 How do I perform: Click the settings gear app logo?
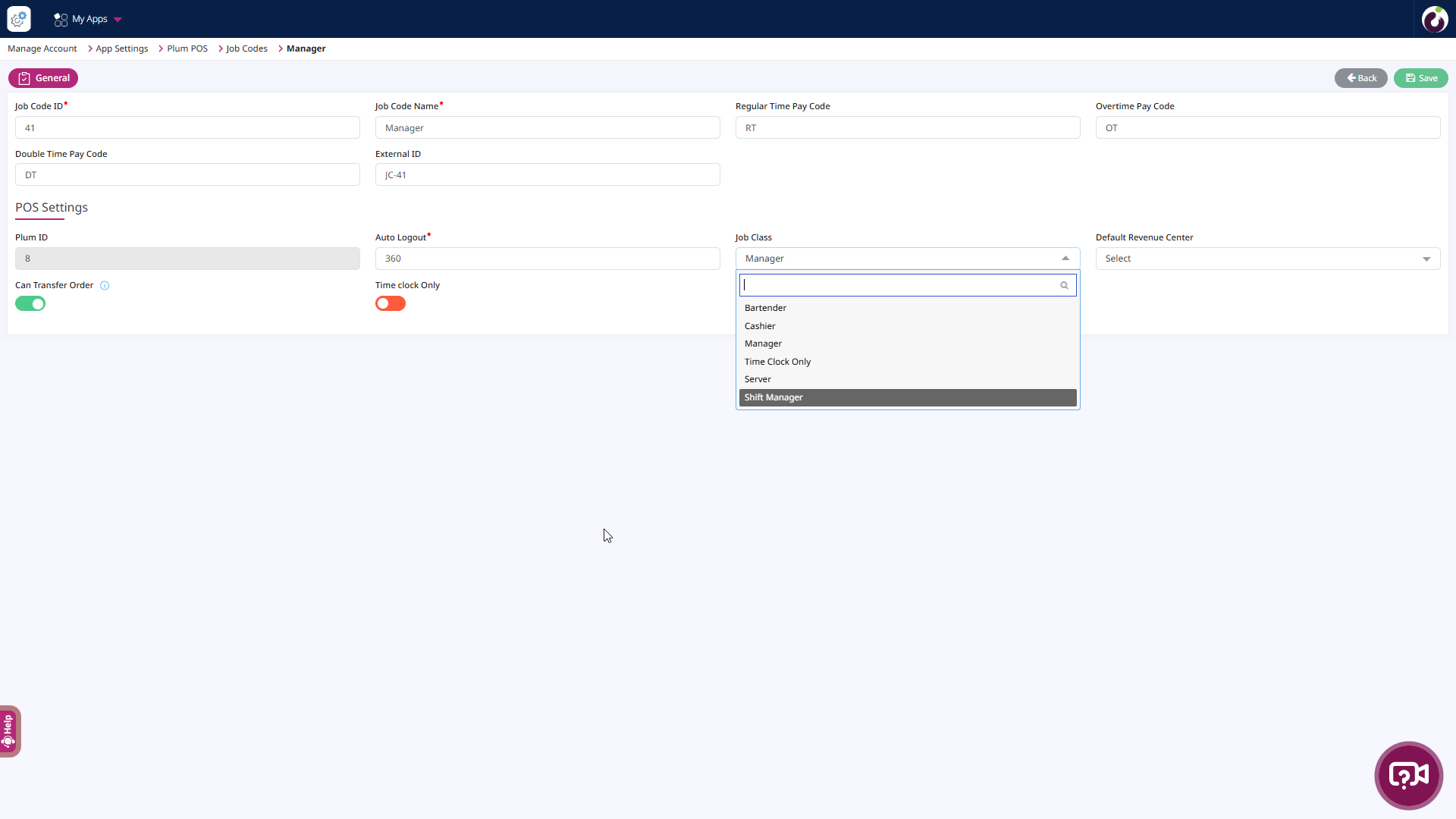pos(19,19)
